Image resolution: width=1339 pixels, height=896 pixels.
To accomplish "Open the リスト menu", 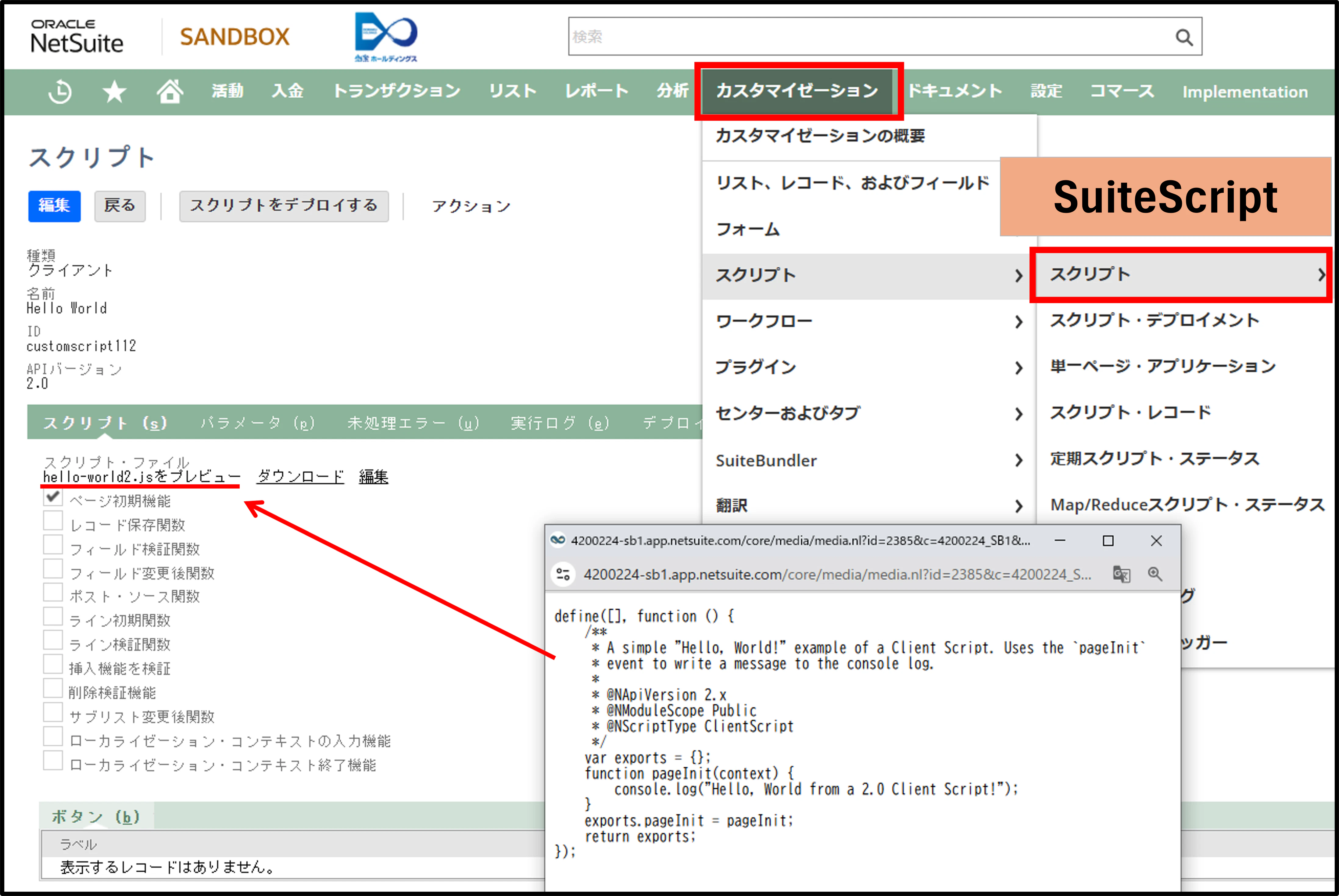I will [512, 91].
